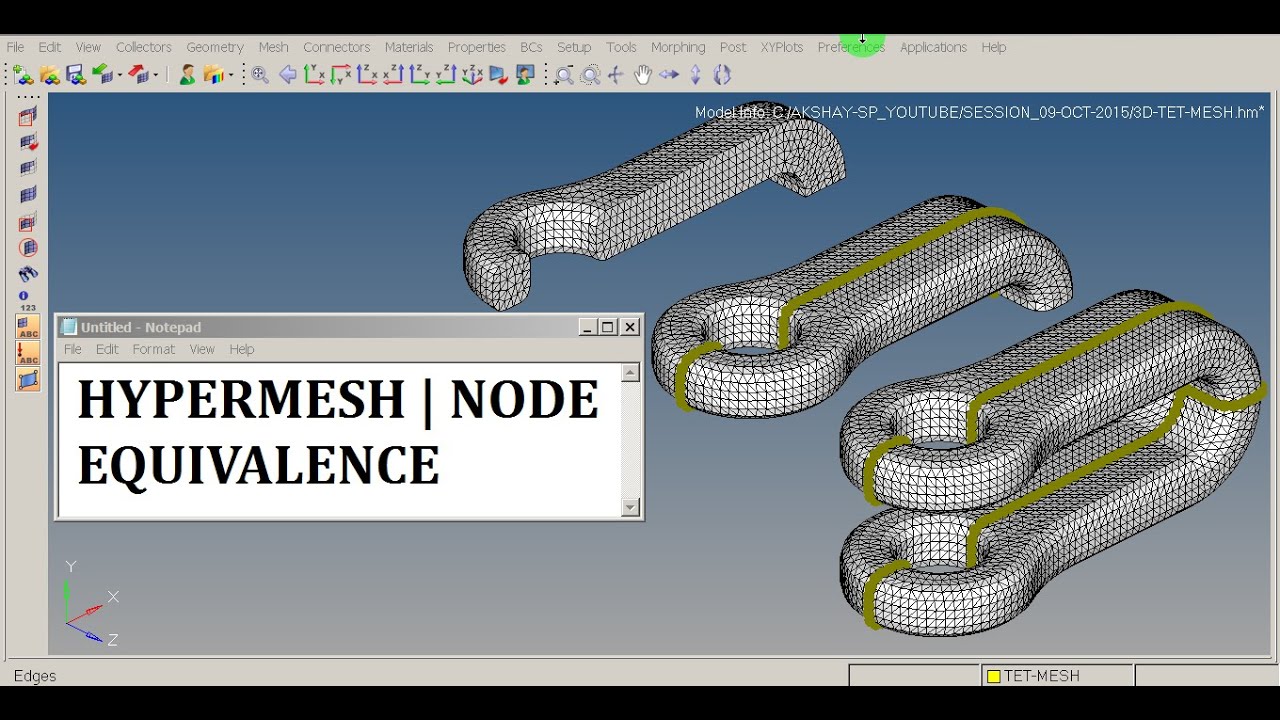The height and width of the screenshot is (720, 1280).
Task: Click the projection view icon with red arrow
Action: click(x=499, y=75)
